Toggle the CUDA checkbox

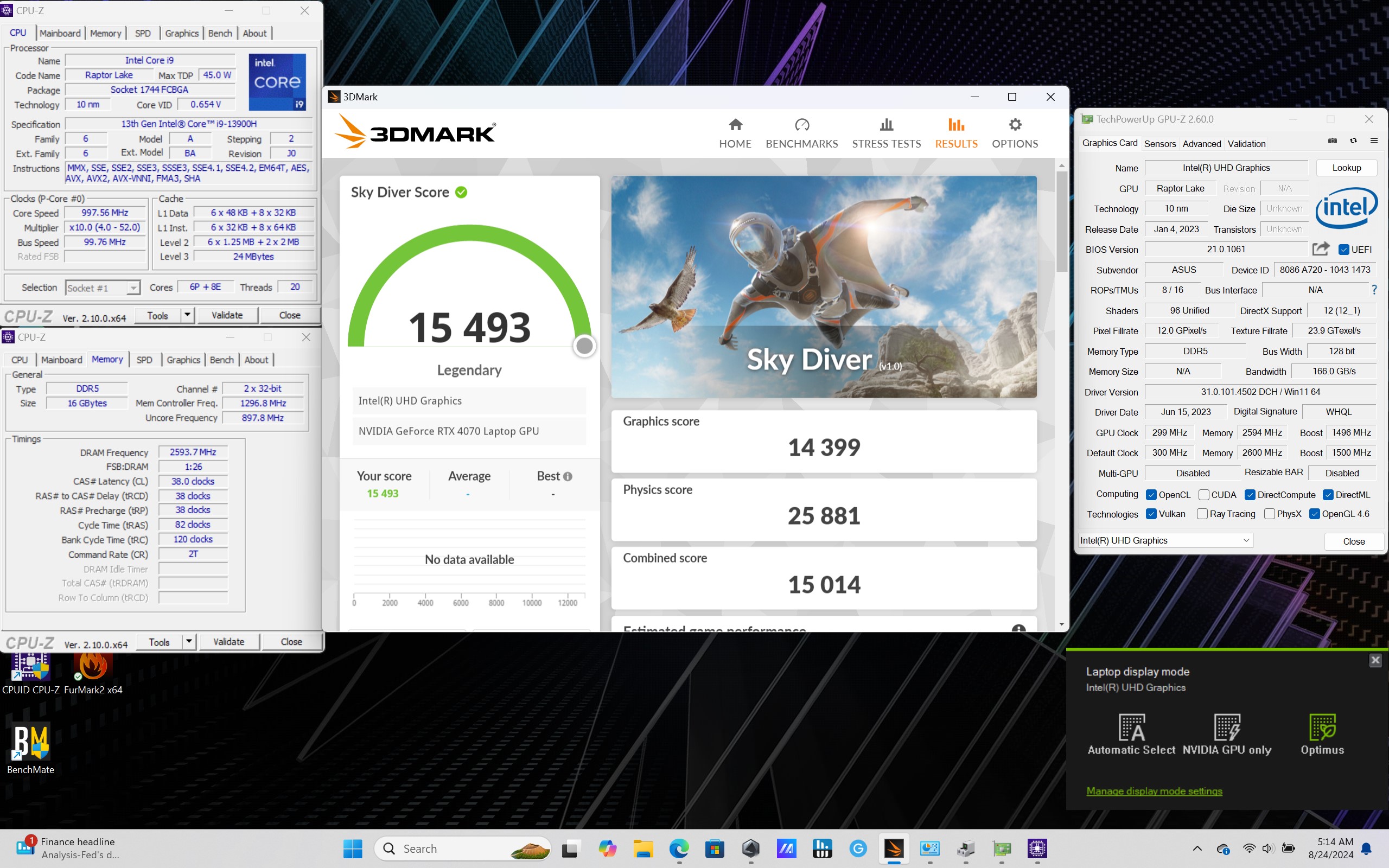[x=1204, y=495]
